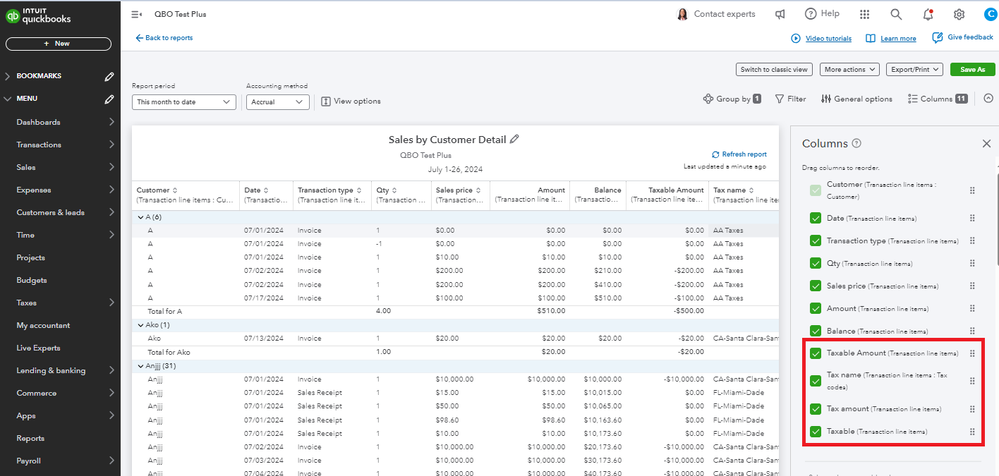Click the Back to reports link
Image resolution: width=999 pixels, height=476 pixels.
pos(164,38)
